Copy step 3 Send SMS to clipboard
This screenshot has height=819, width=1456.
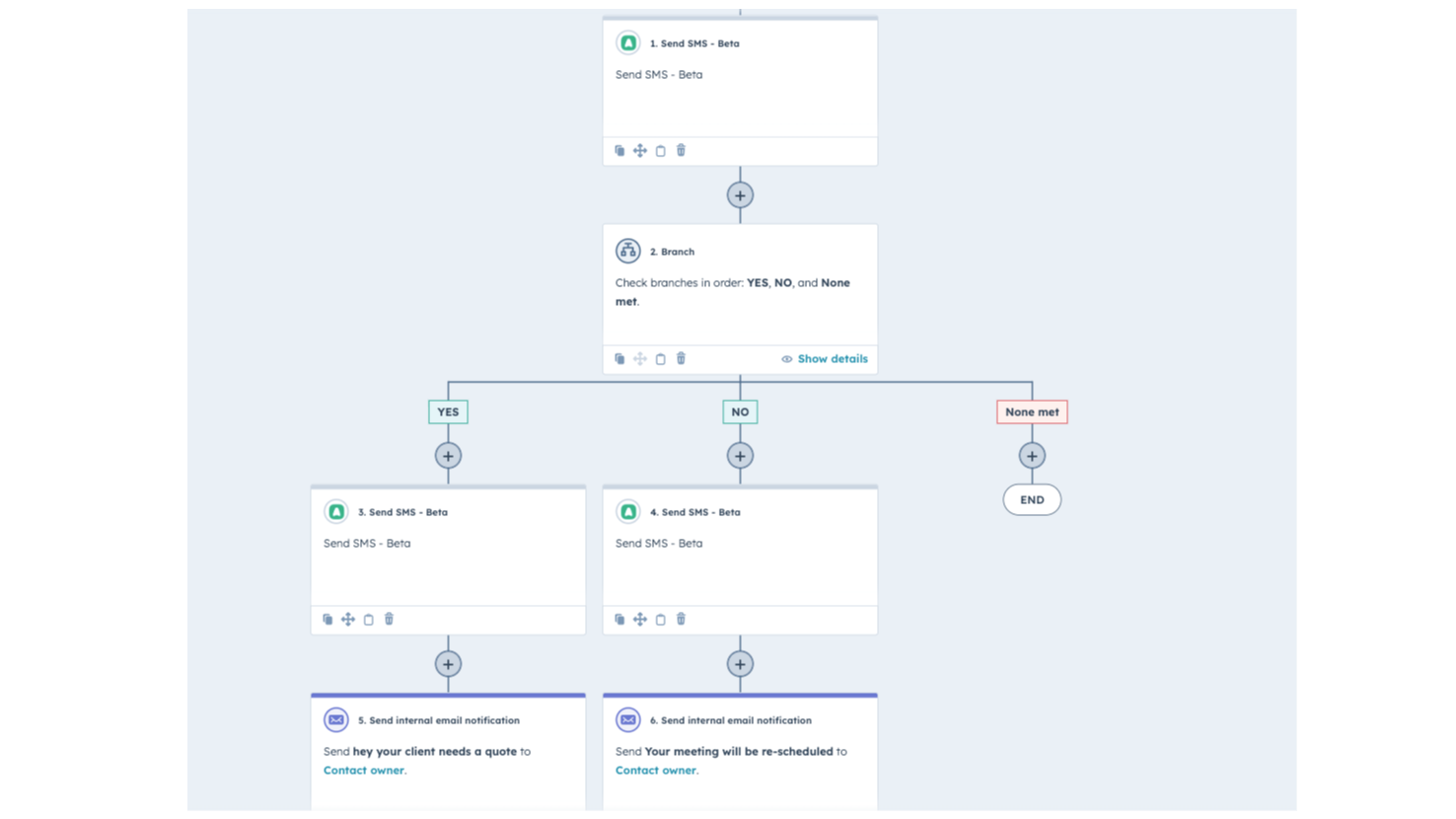point(369,620)
